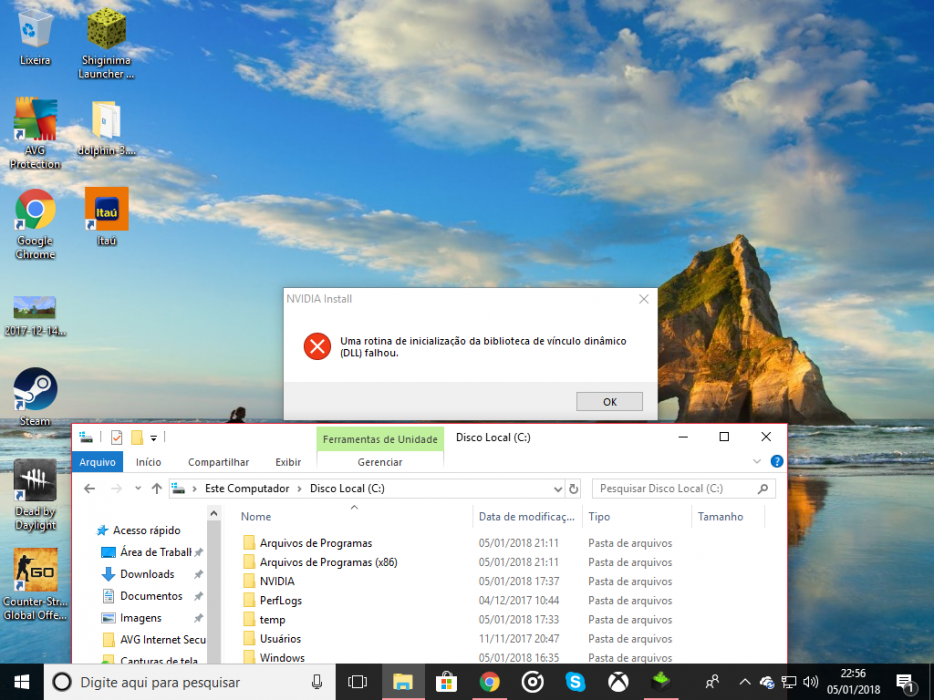
Task: Click Disco Local (C:) in address bar
Action: tap(347, 489)
